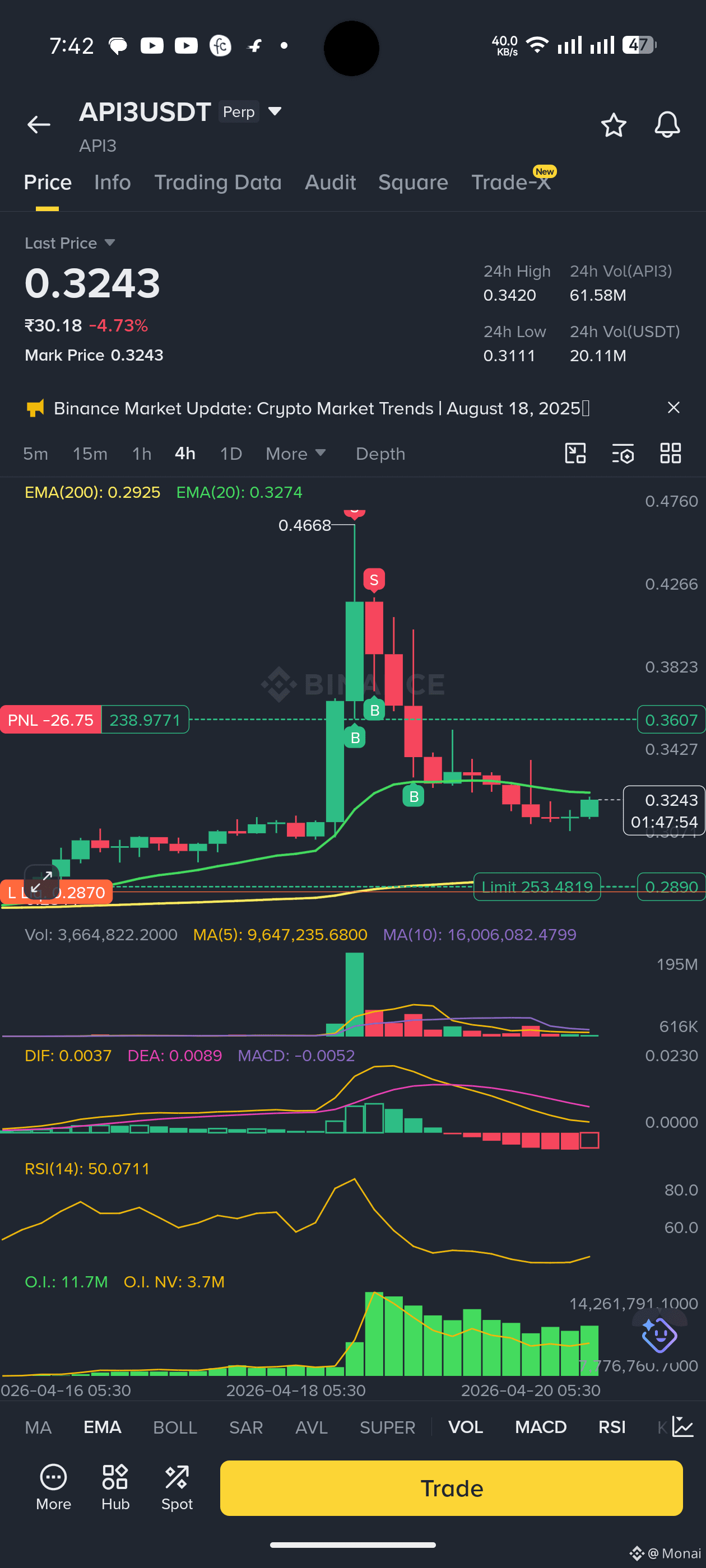The height and width of the screenshot is (1568, 706).
Task: Enable the MA indicator
Action: pyautogui.click(x=38, y=1427)
